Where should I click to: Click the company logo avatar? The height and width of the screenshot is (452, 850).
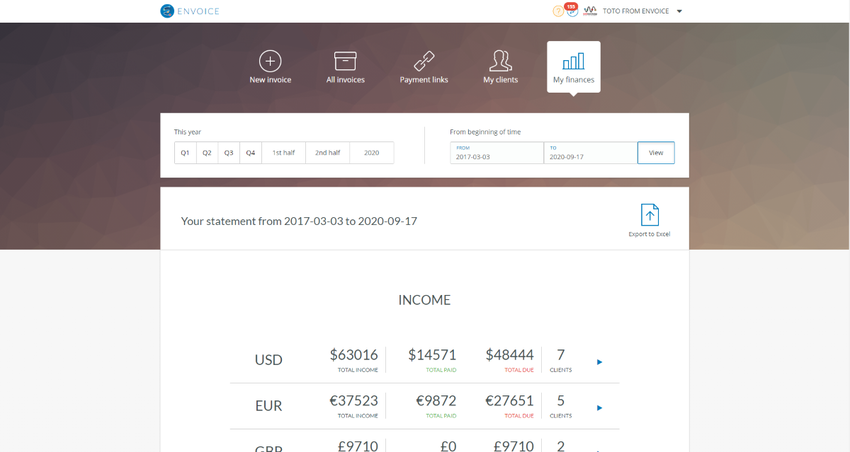pos(590,11)
